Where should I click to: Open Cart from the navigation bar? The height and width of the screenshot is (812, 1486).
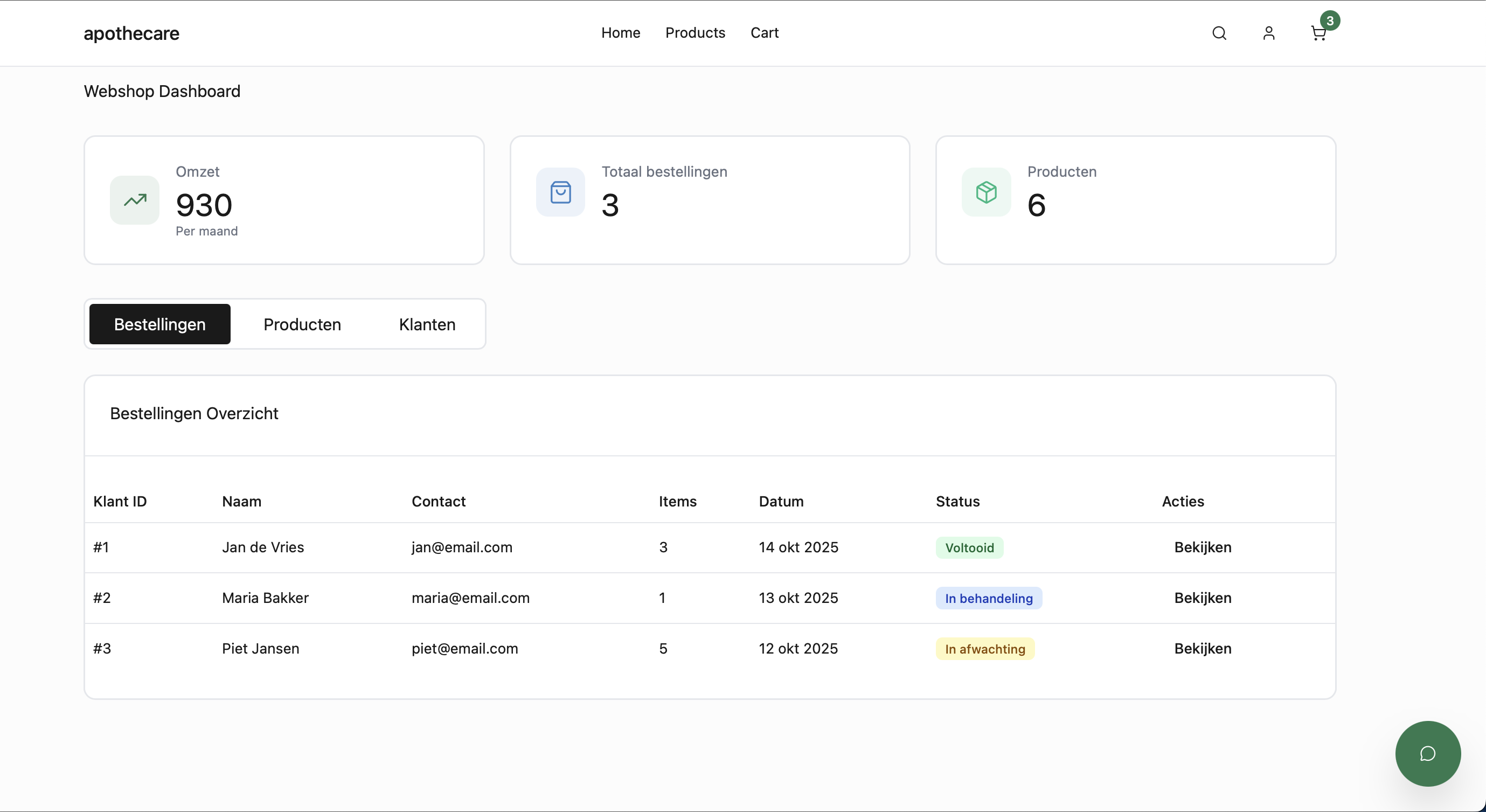(765, 33)
